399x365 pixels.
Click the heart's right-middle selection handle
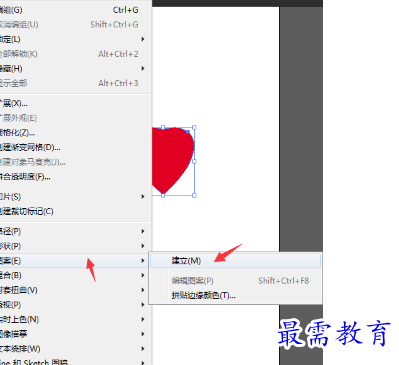(x=194, y=161)
